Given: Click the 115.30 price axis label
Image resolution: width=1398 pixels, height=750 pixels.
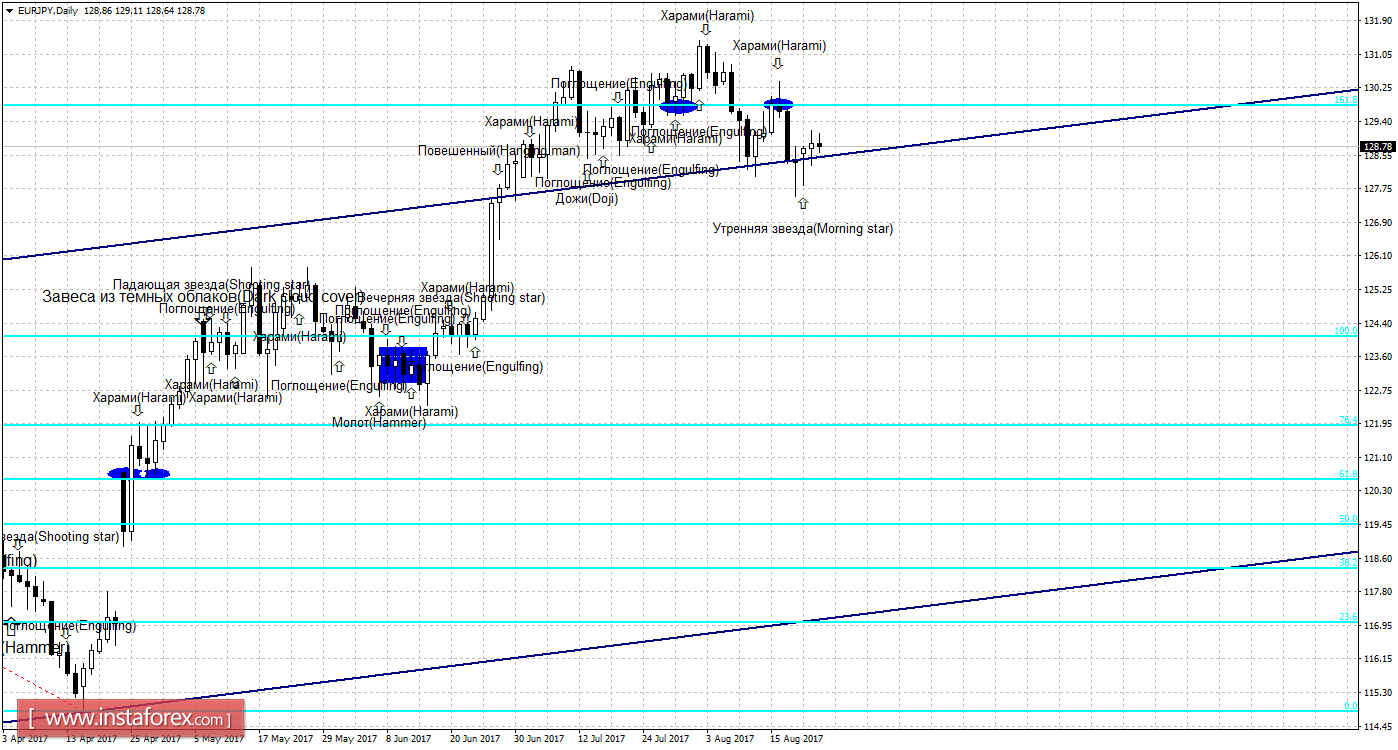Looking at the screenshot, I should click(x=1379, y=692).
